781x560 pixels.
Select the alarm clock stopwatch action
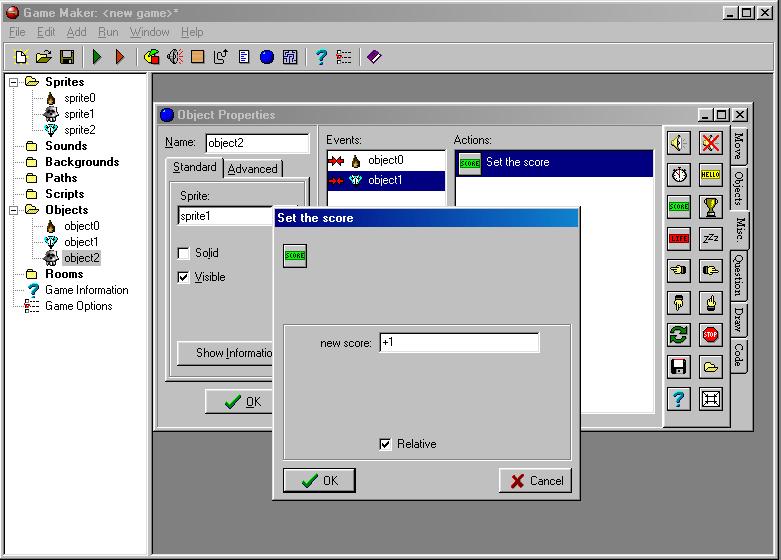click(x=679, y=175)
